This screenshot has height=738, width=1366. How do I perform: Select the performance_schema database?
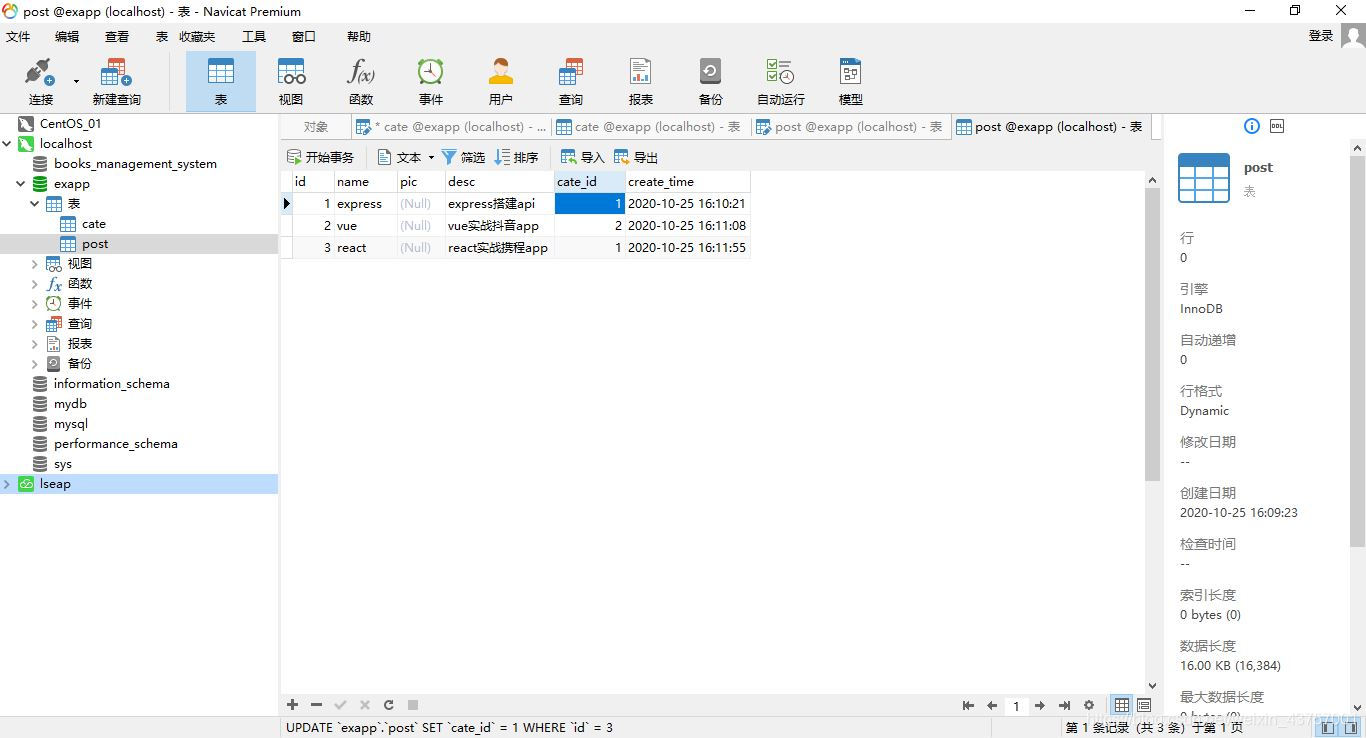(x=115, y=444)
